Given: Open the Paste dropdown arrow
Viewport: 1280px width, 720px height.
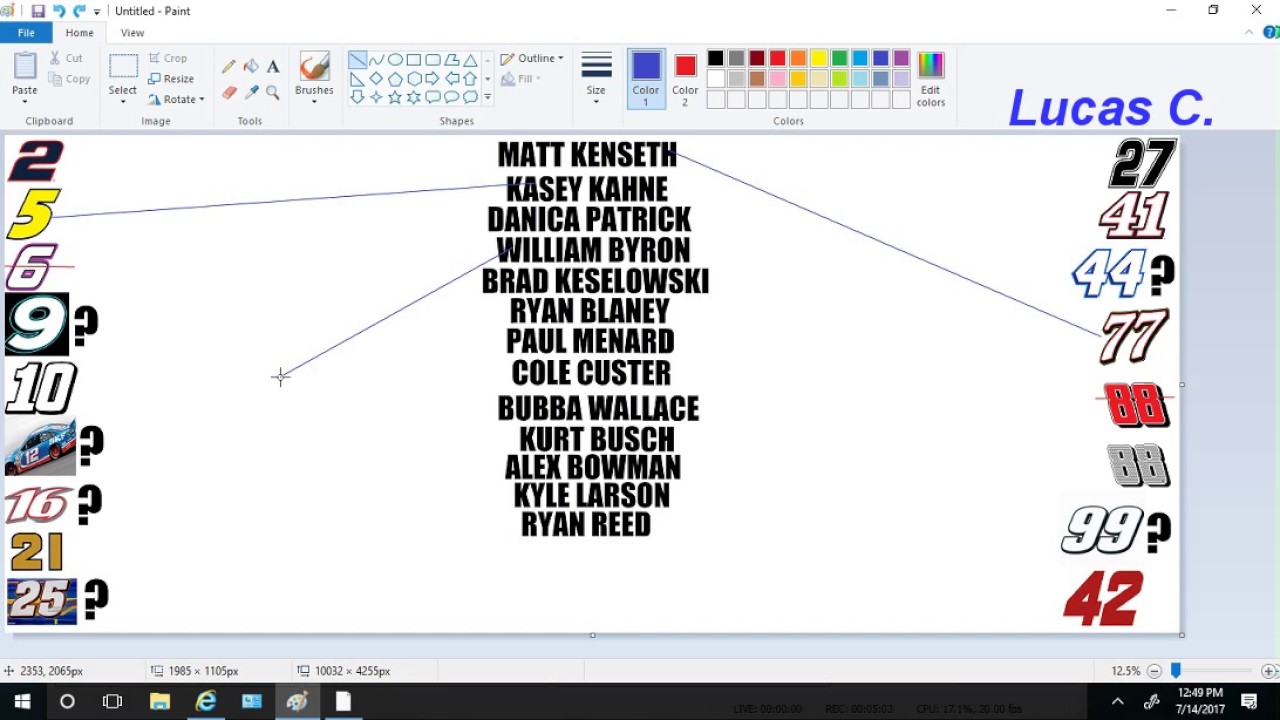Looking at the screenshot, I should 25,100.
